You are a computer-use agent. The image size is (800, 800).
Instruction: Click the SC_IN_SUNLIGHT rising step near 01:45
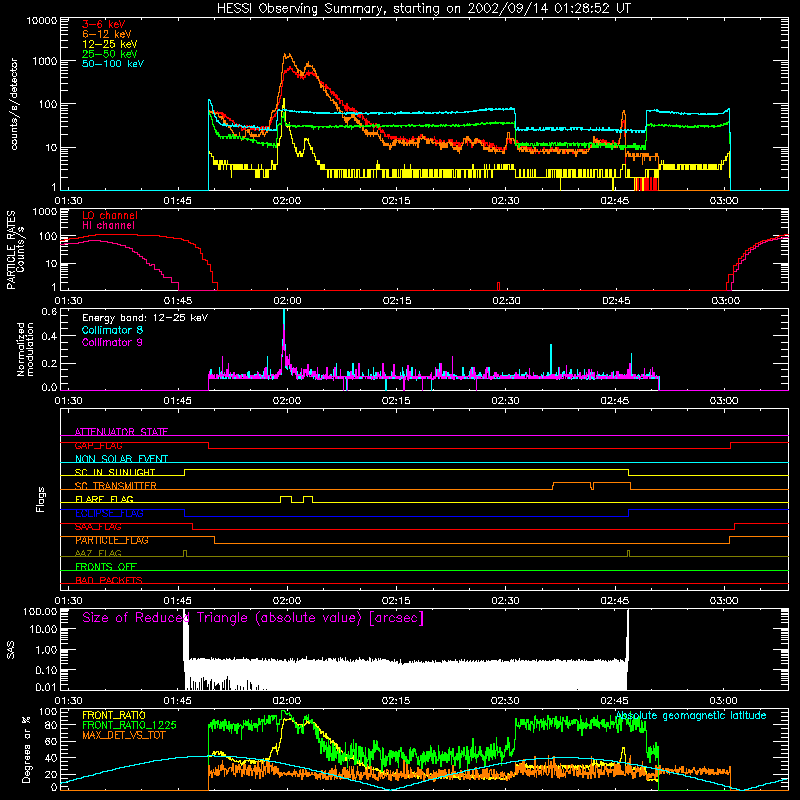tap(185, 472)
